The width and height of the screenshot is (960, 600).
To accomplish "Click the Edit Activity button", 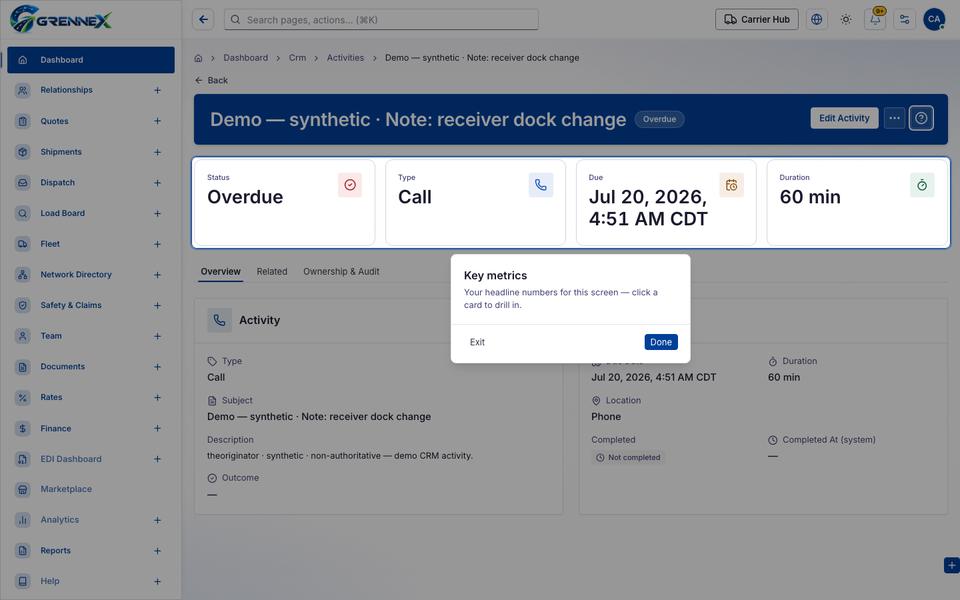I will 844,118.
